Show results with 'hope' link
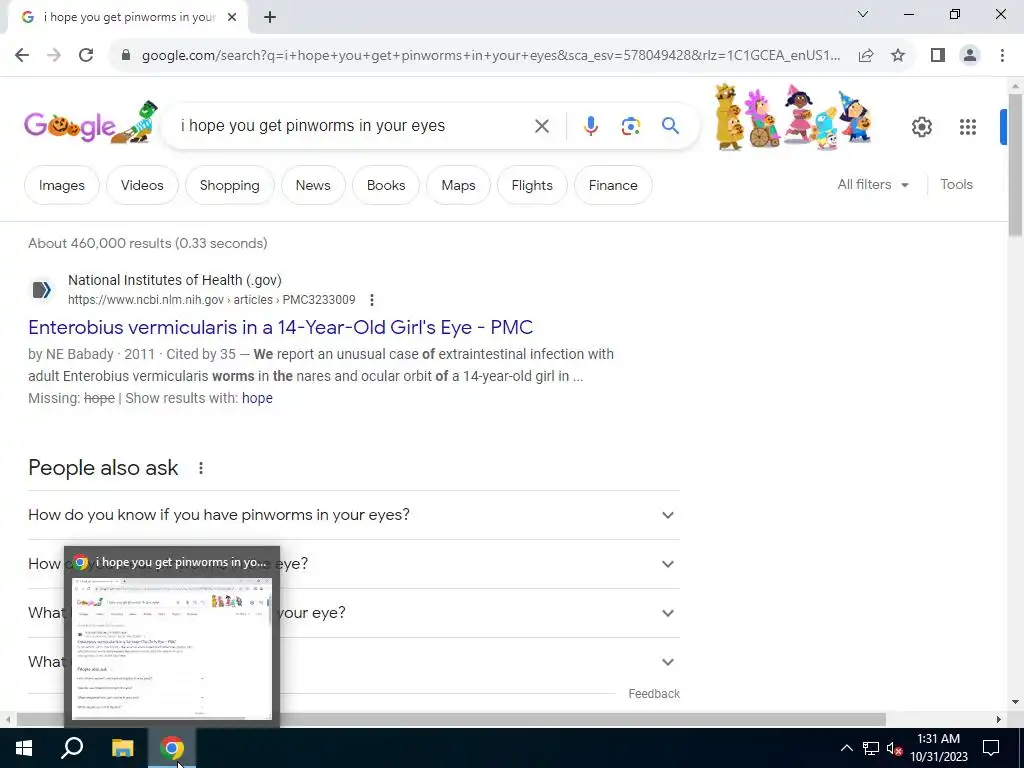1024x768 pixels. pos(257,398)
